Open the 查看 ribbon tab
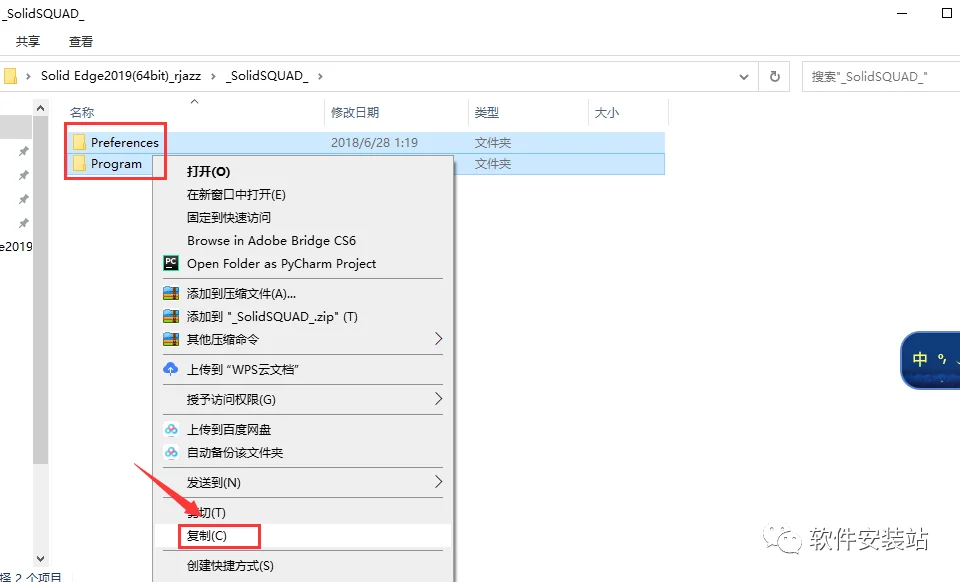960x582 pixels. pyautogui.click(x=80, y=41)
